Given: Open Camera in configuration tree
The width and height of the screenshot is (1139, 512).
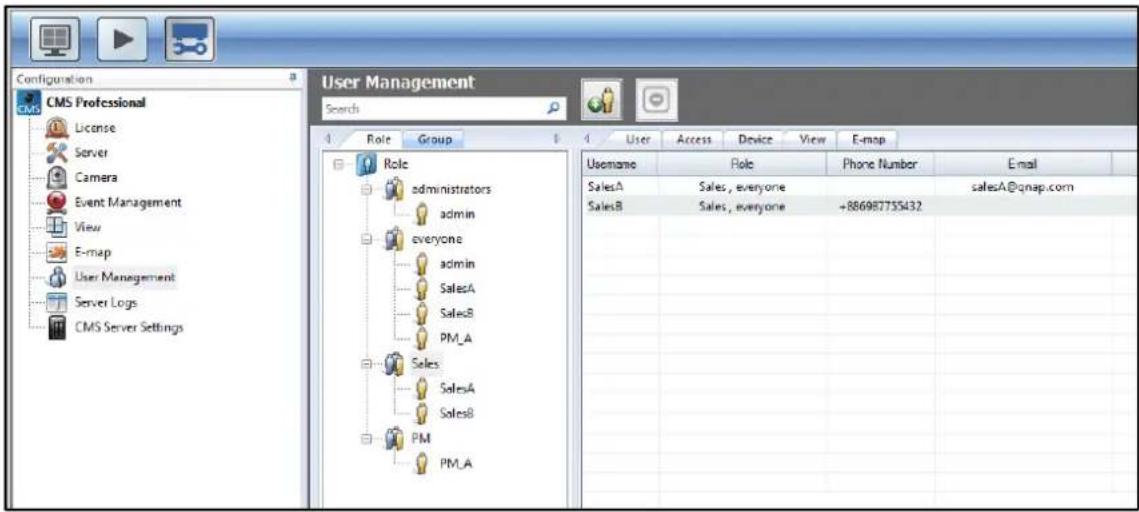Looking at the screenshot, I should [94, 178].
